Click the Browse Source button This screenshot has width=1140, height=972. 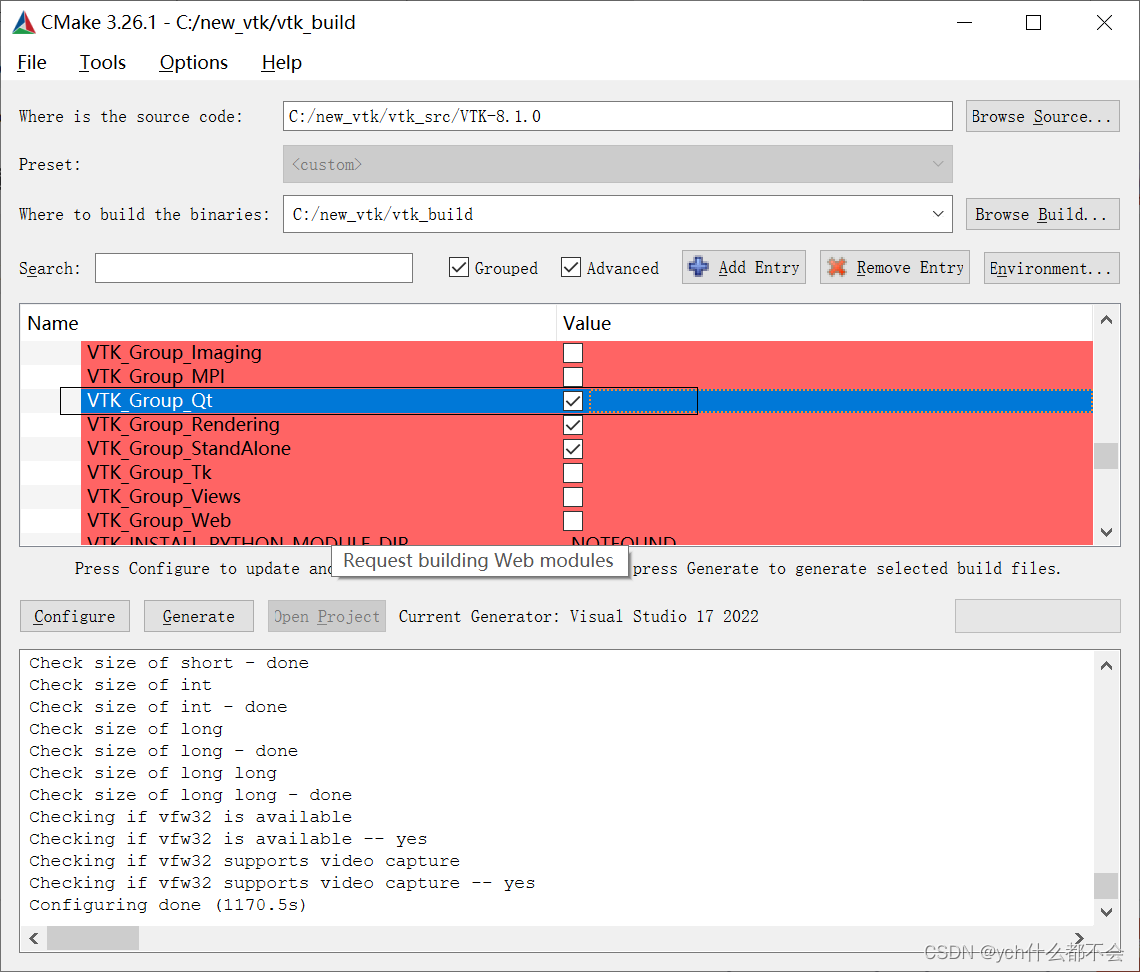click(x=1042, y=116)
